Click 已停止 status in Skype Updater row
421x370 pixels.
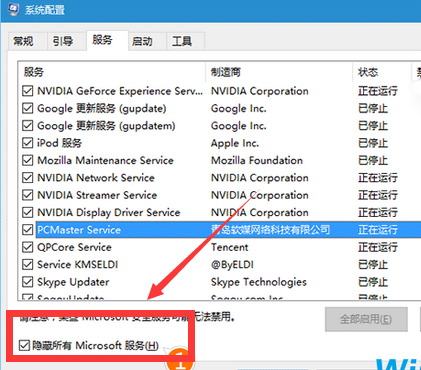point(373,282)
